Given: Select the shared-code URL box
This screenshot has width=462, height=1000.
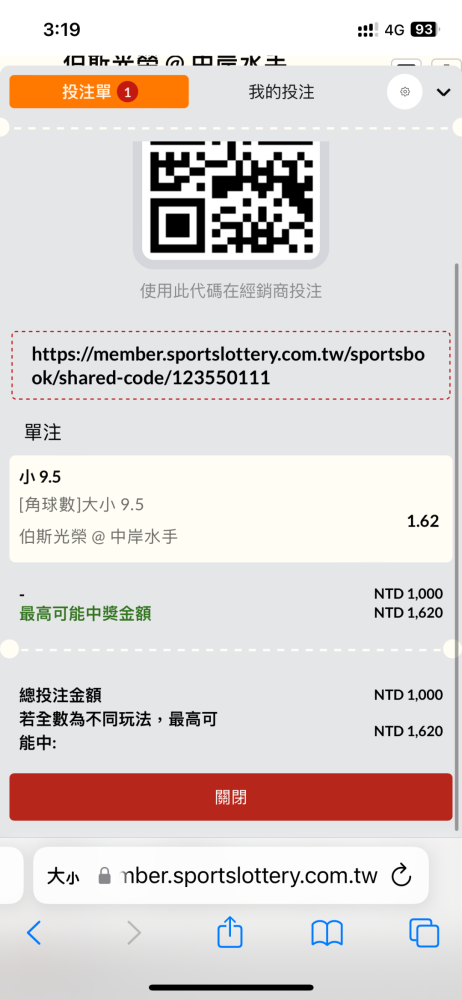Looking at the screenshot, I should tap(231, 365).
